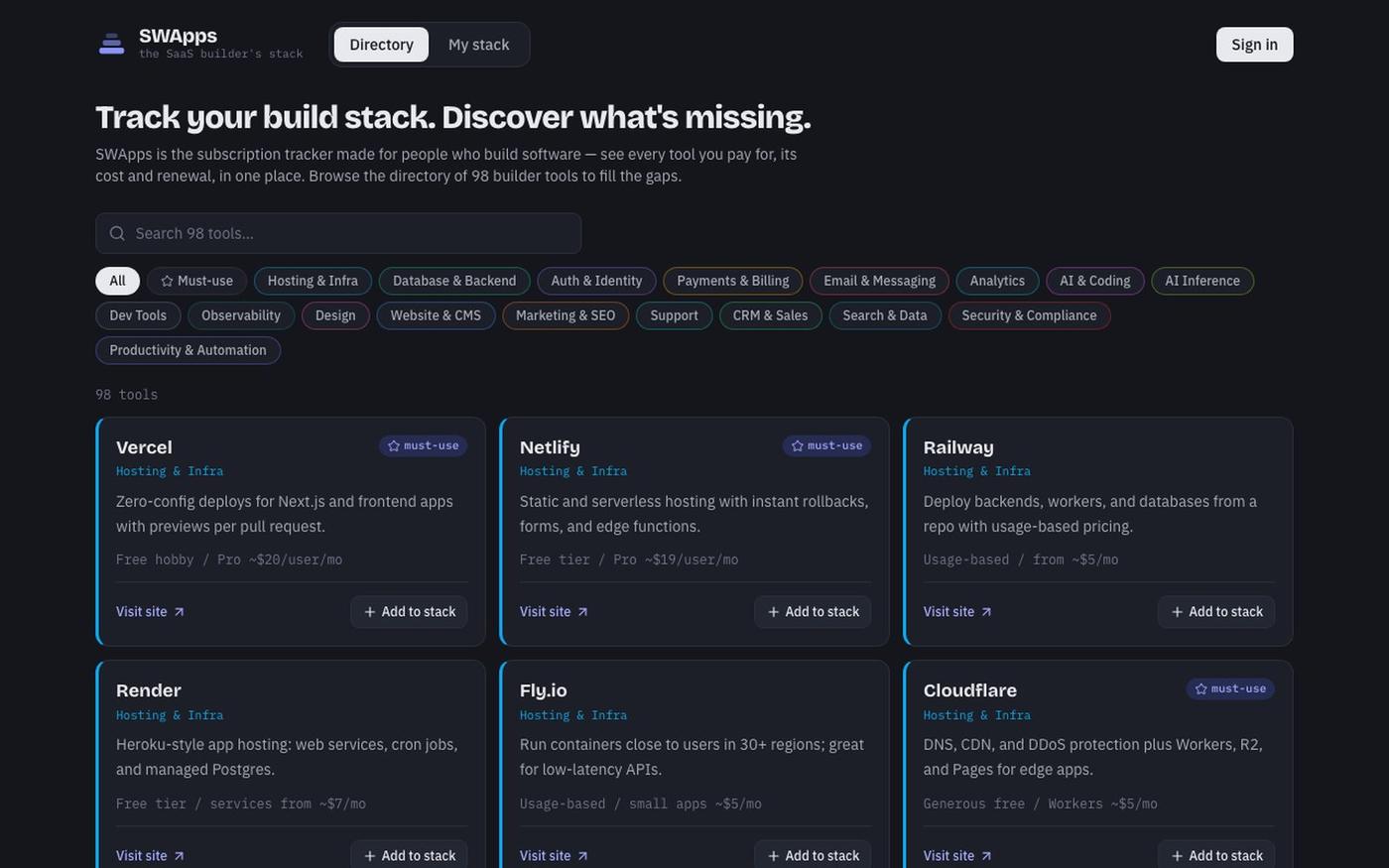Open the My stack tab
This screenshot has height=868, width=1389.
point(478,45)
